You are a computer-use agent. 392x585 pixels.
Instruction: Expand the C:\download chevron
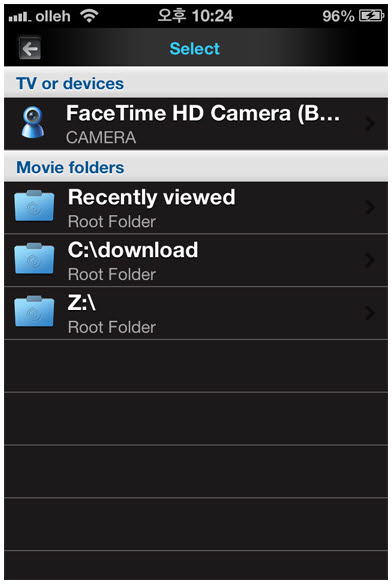[x=369, y=260]
